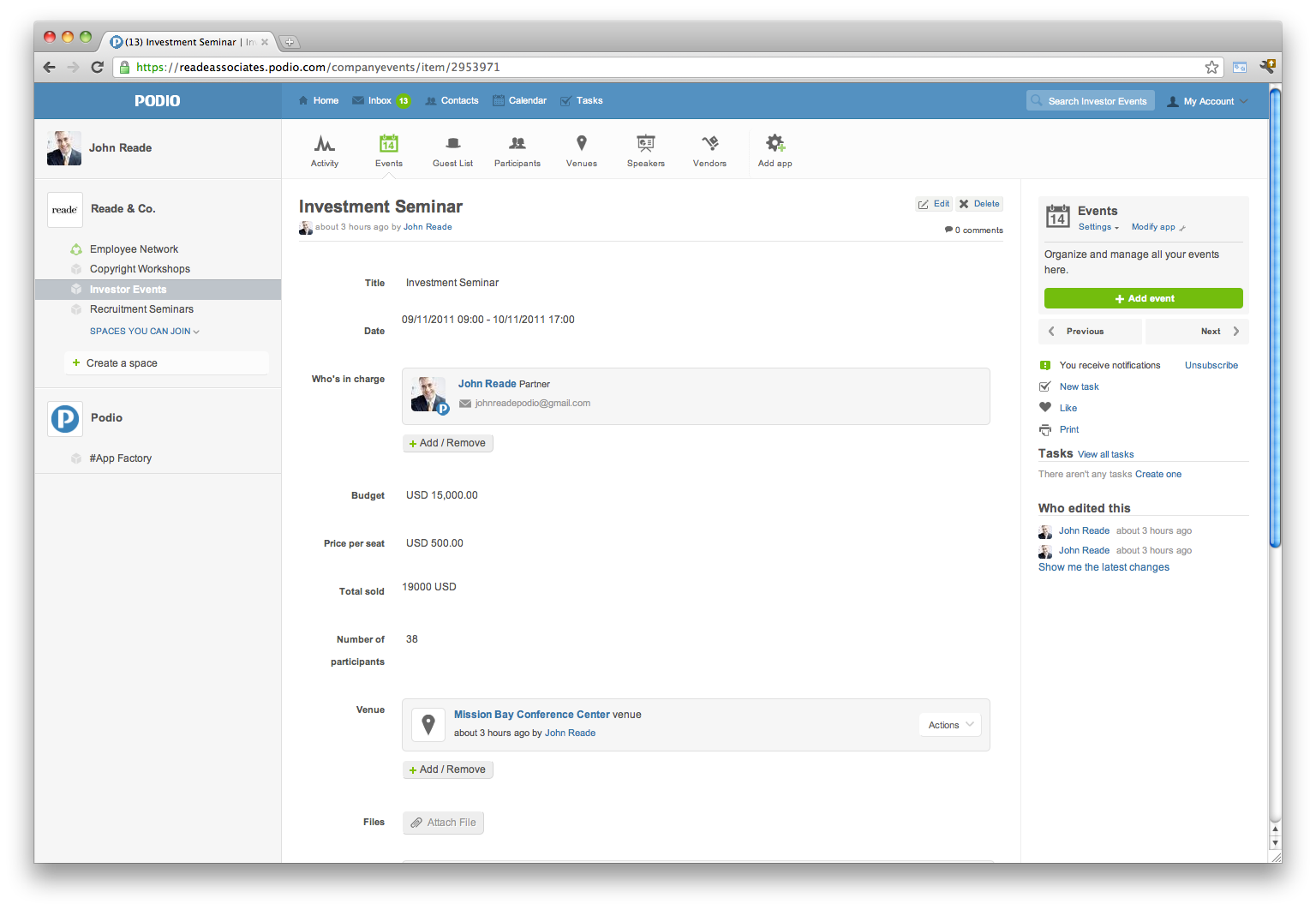
Task: Open the Activity app icon
Action: tap(324, 144)
